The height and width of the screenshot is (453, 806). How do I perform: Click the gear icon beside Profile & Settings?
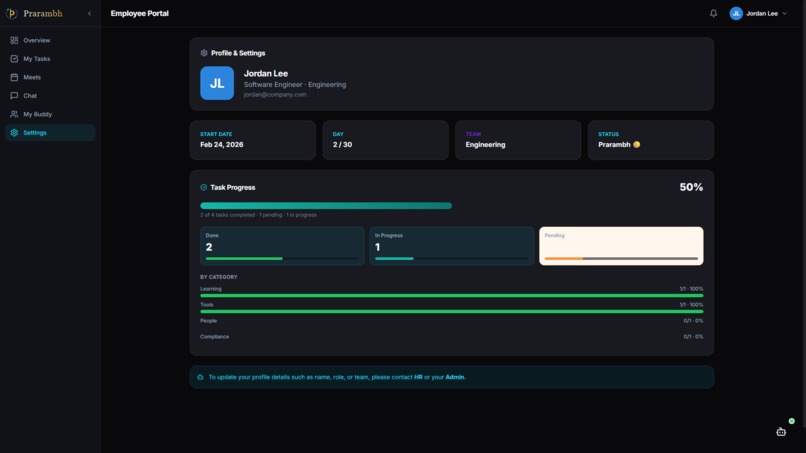point(204,53)
